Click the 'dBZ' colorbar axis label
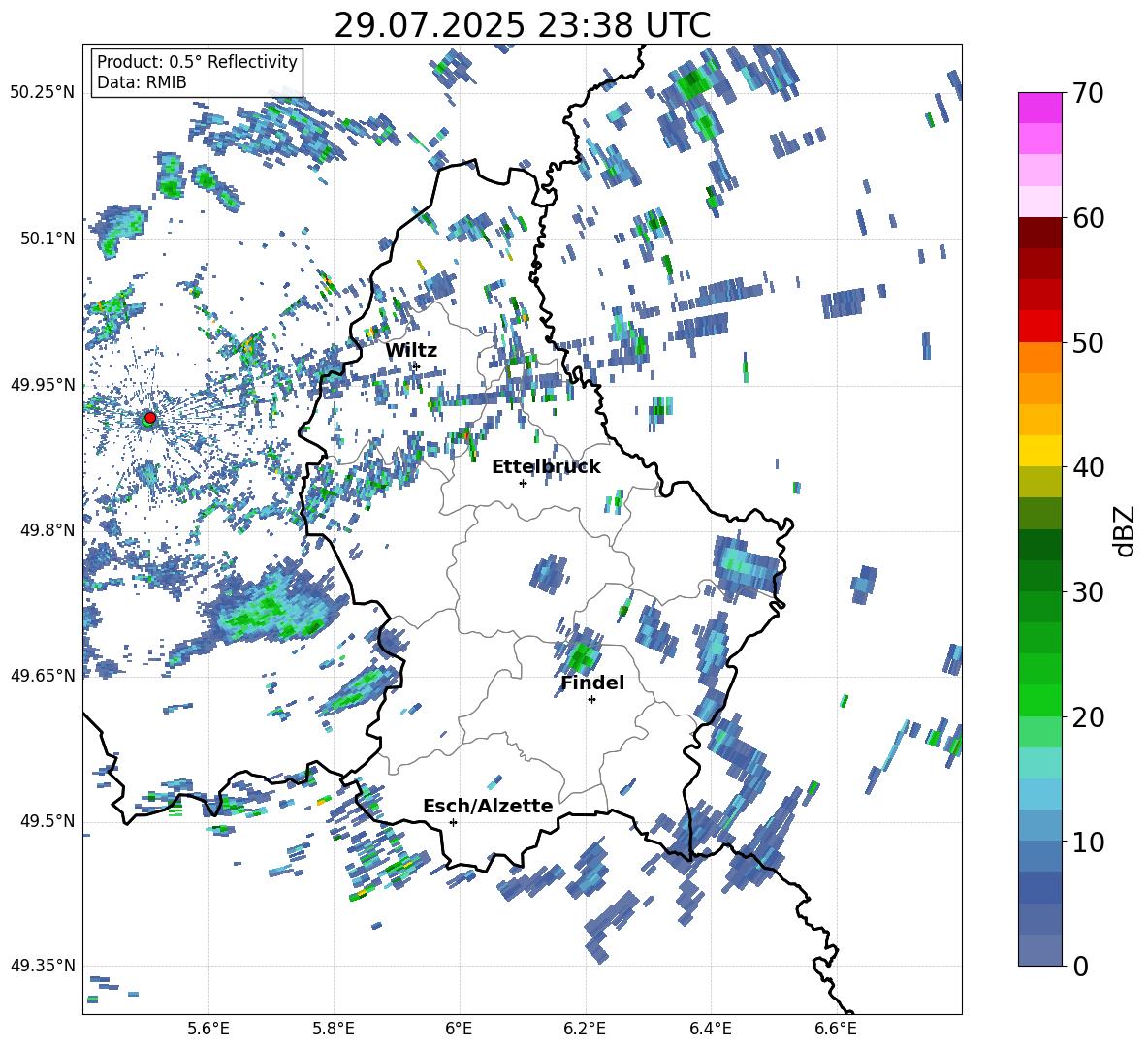The width and height of the screenshot is (1148, 1048). point(1125,530)
